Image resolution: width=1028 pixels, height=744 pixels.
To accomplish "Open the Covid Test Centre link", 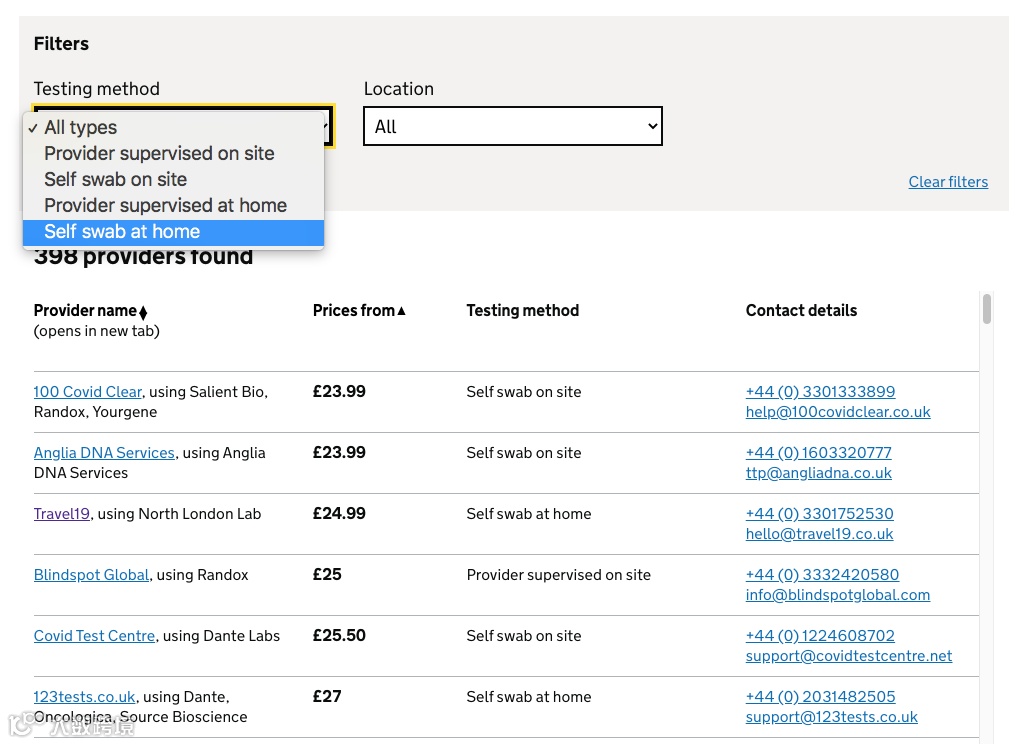I will click(94, 636).
